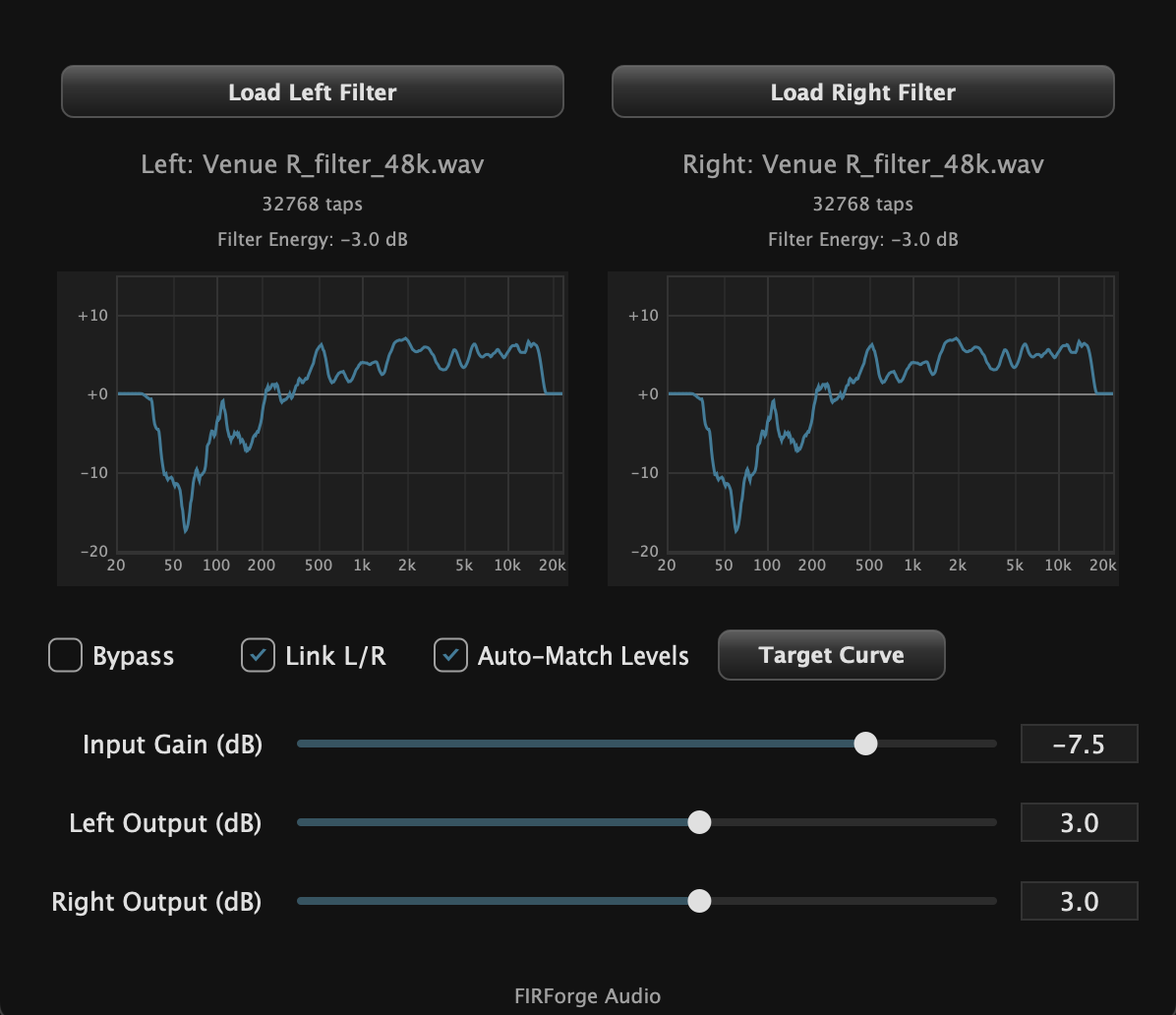1176x1015 pixels.
Task: Click the right filter frequency response graph
Action: 862,429
